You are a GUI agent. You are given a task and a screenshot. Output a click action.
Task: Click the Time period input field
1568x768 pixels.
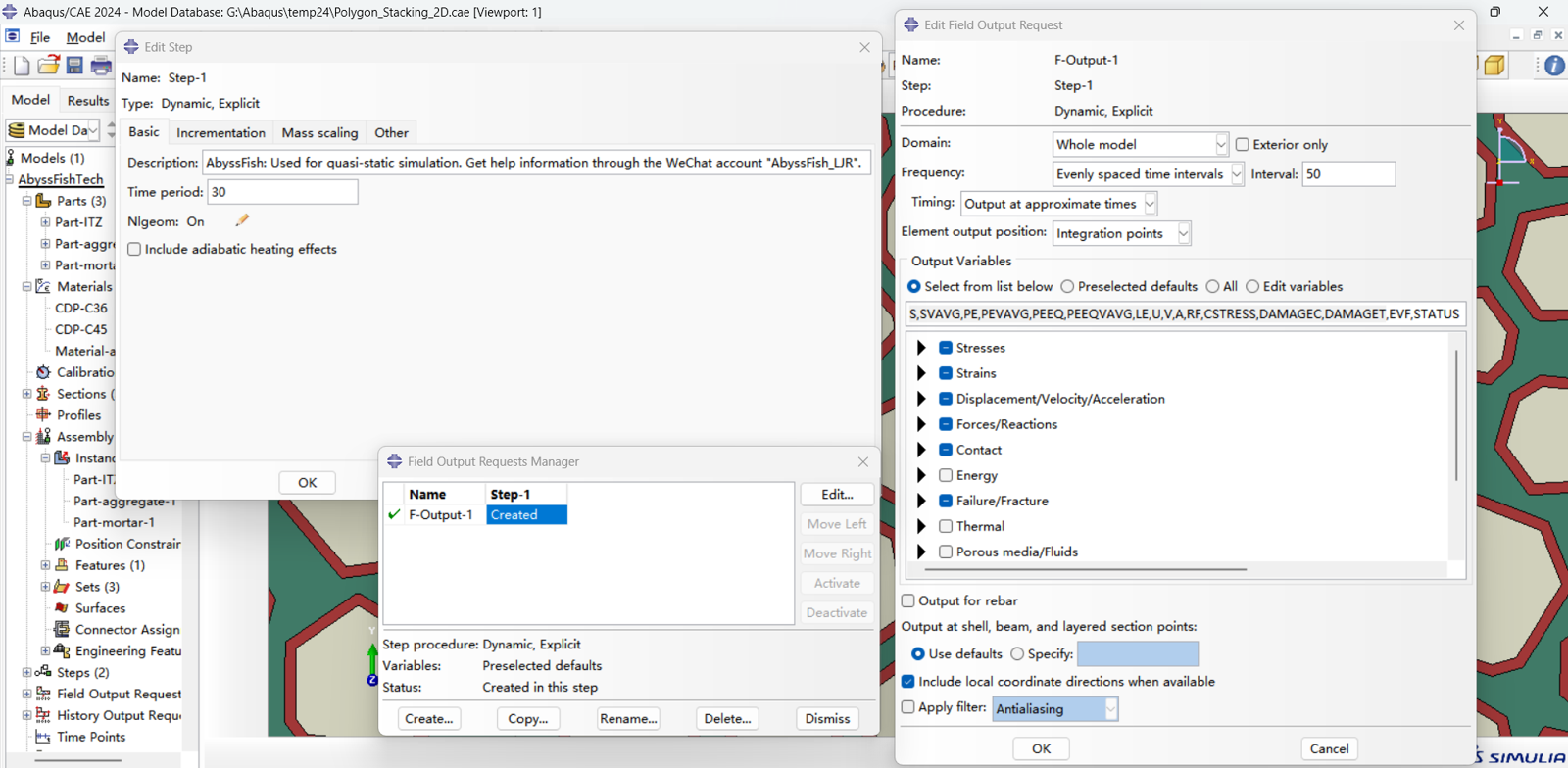(x=282, y=192)
